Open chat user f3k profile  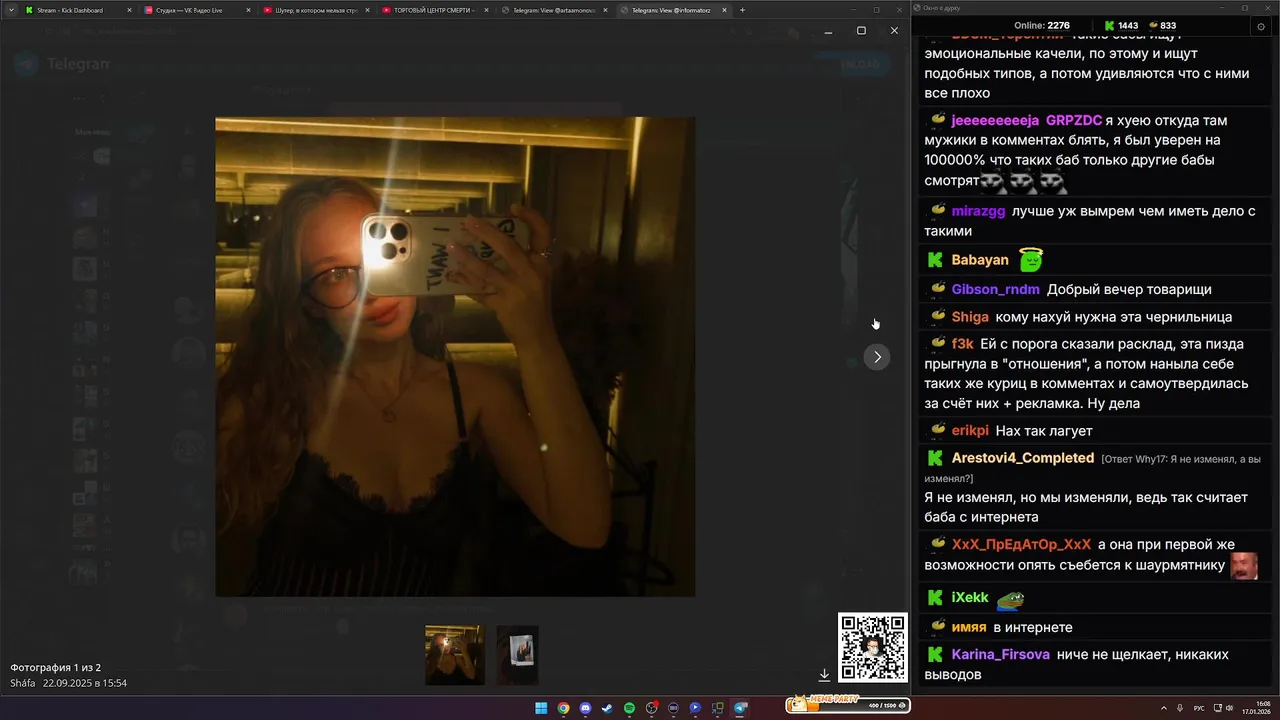[963, 344]
